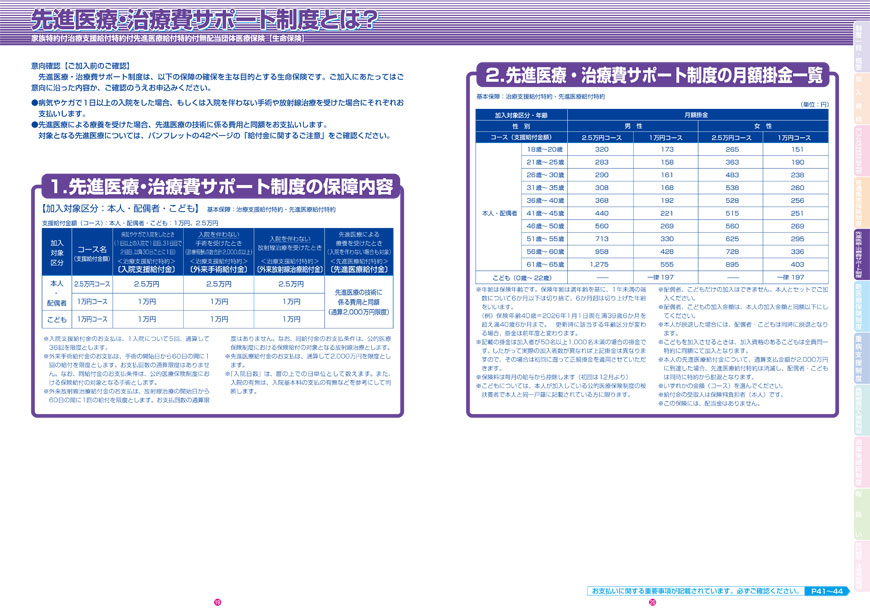The height and width of the screenshot is (608, 870).
Task: Click the main title 先進医療・治療費サポート制度とは?
Action: [x=203, y=18]
